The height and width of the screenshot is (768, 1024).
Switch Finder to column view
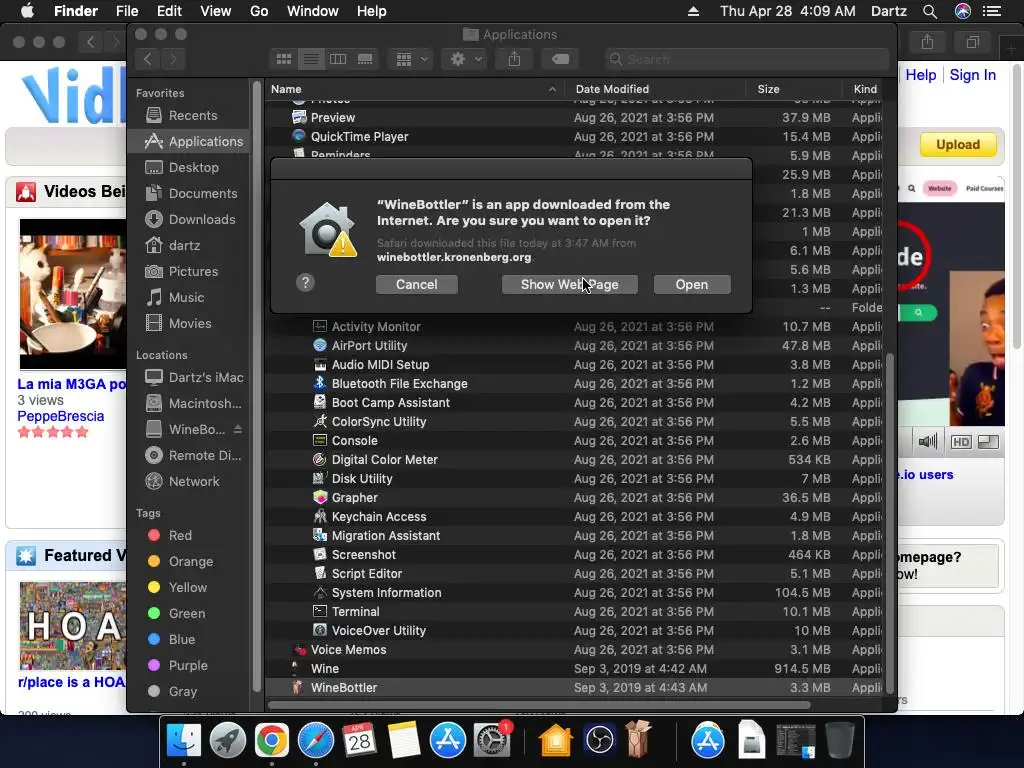pyautogui.click(x=338, y=59)
